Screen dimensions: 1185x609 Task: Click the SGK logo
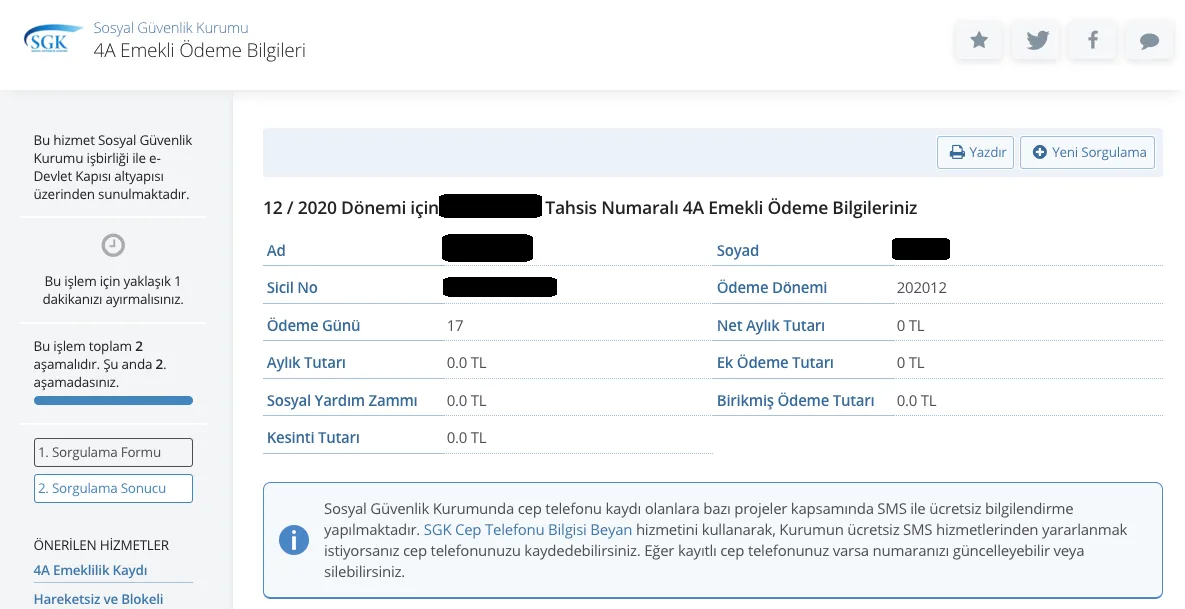click(53, 39)
